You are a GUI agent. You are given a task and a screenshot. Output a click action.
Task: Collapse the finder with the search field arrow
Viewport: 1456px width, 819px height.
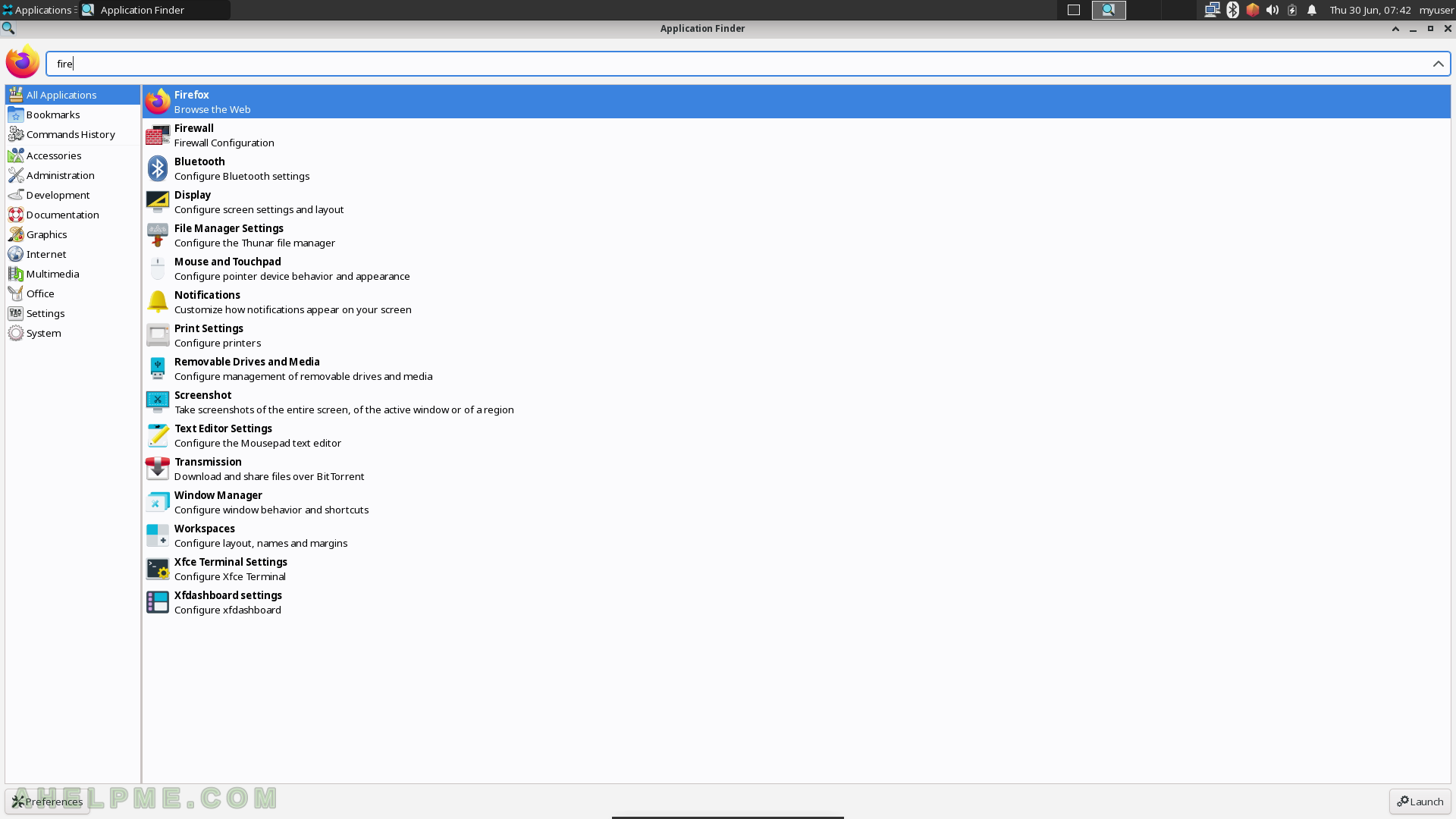[1438, 64]
